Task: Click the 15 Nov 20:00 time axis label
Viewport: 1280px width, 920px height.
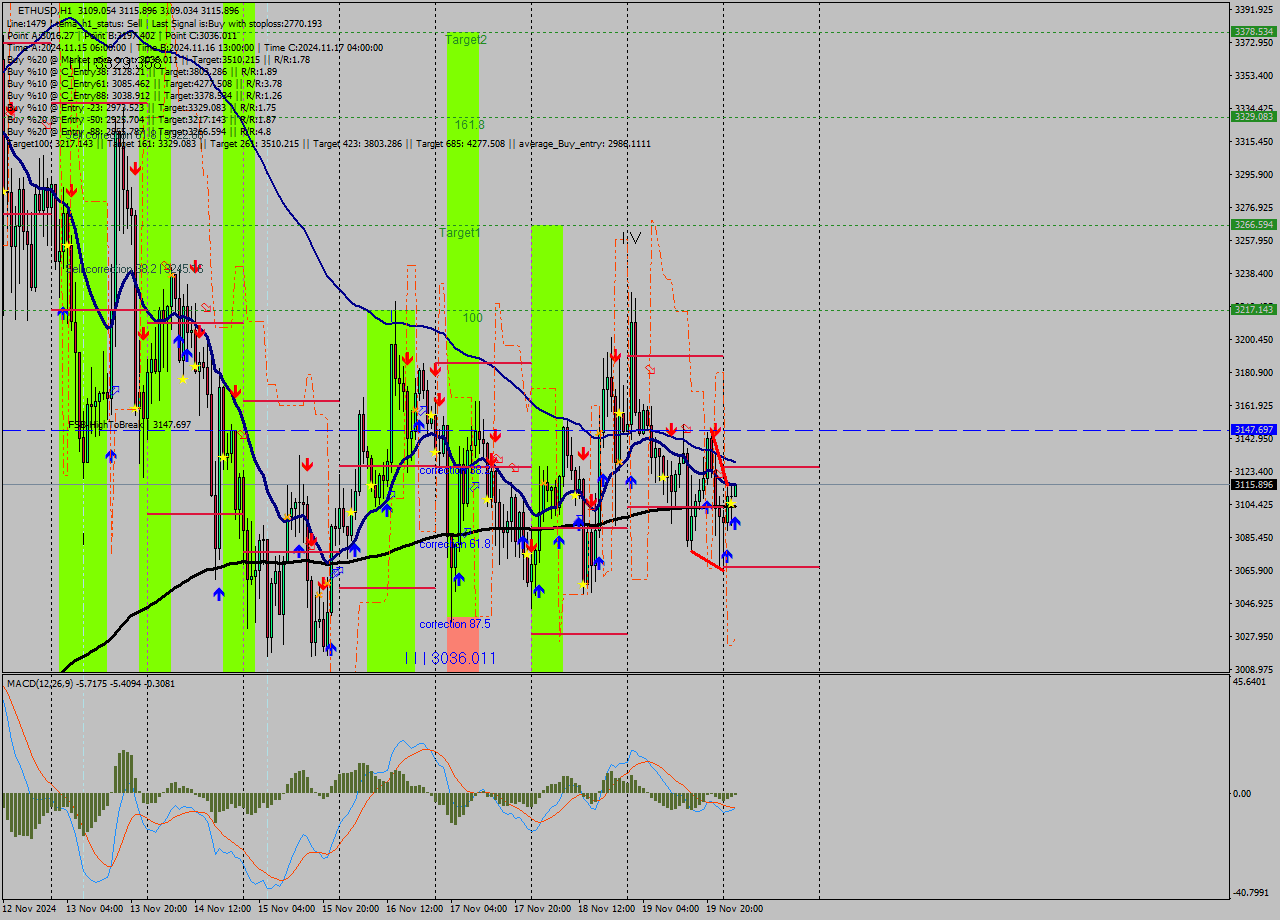Action: pos(350,909)
